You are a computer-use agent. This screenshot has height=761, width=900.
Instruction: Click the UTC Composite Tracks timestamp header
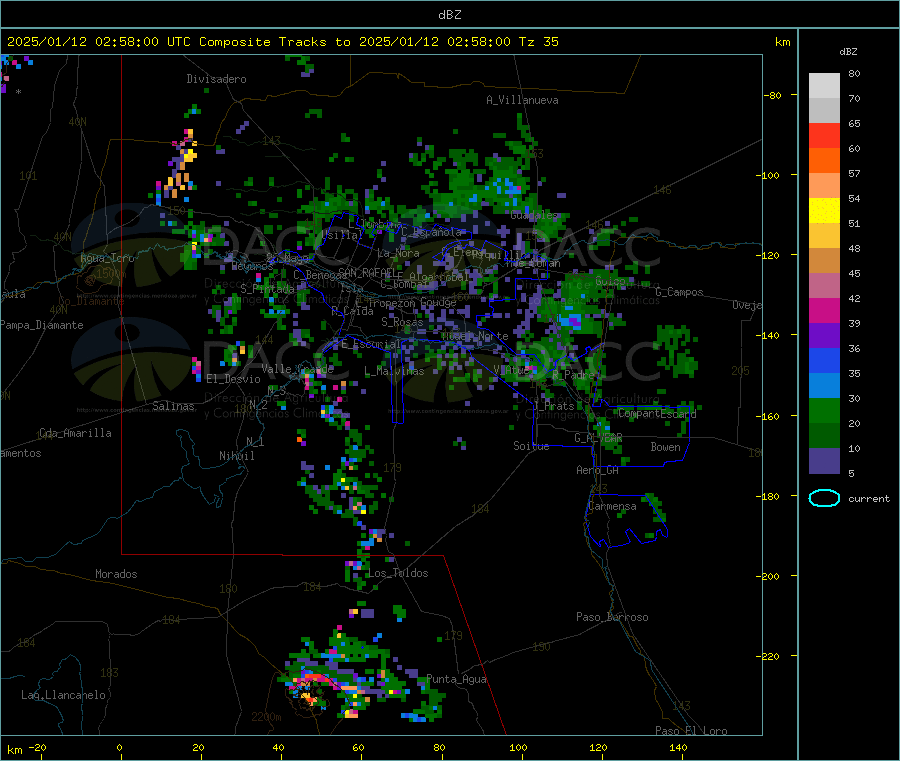coord(282,42)
